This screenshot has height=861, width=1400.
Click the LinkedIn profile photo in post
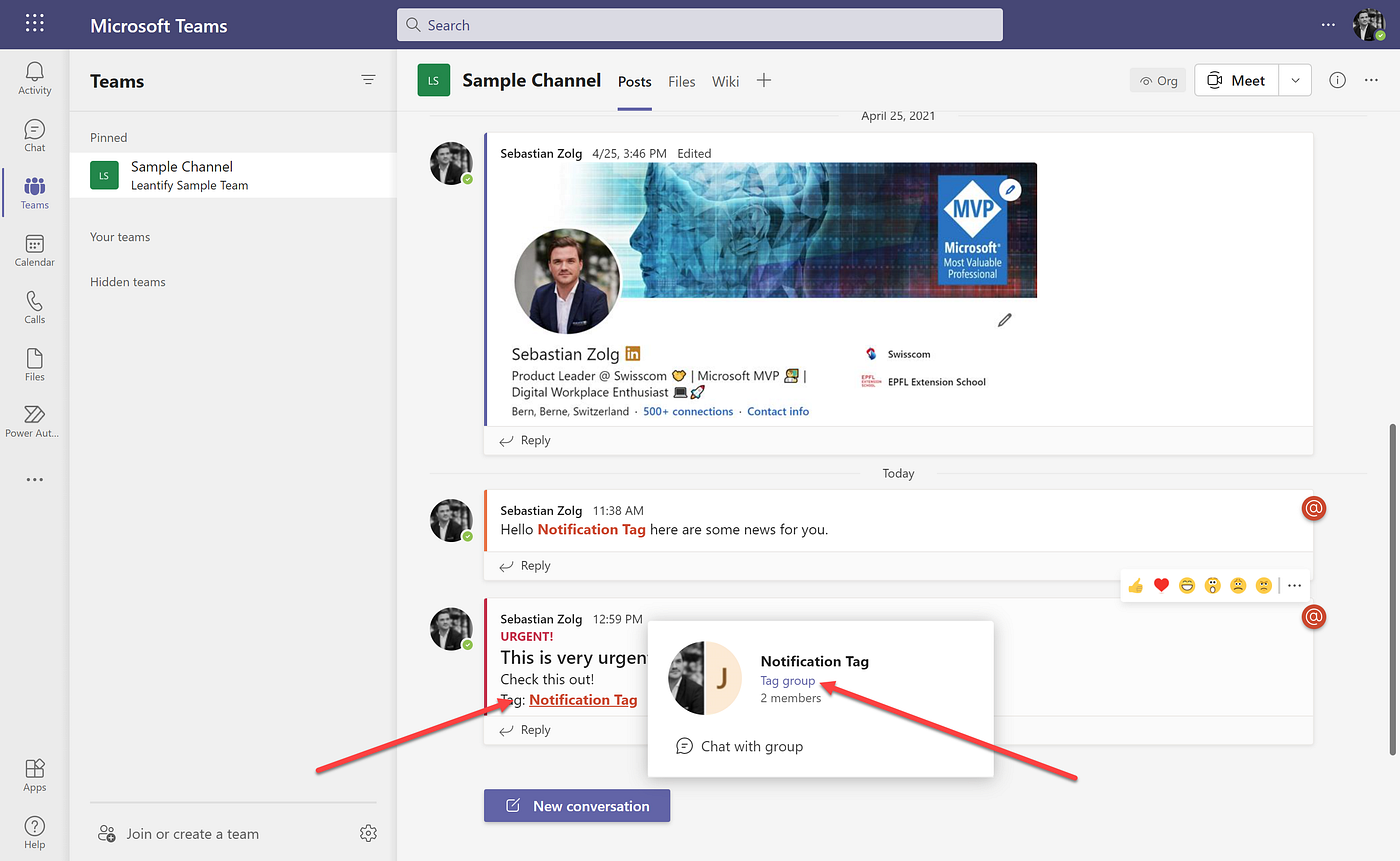pyautogui.click(x=567, y=281)
